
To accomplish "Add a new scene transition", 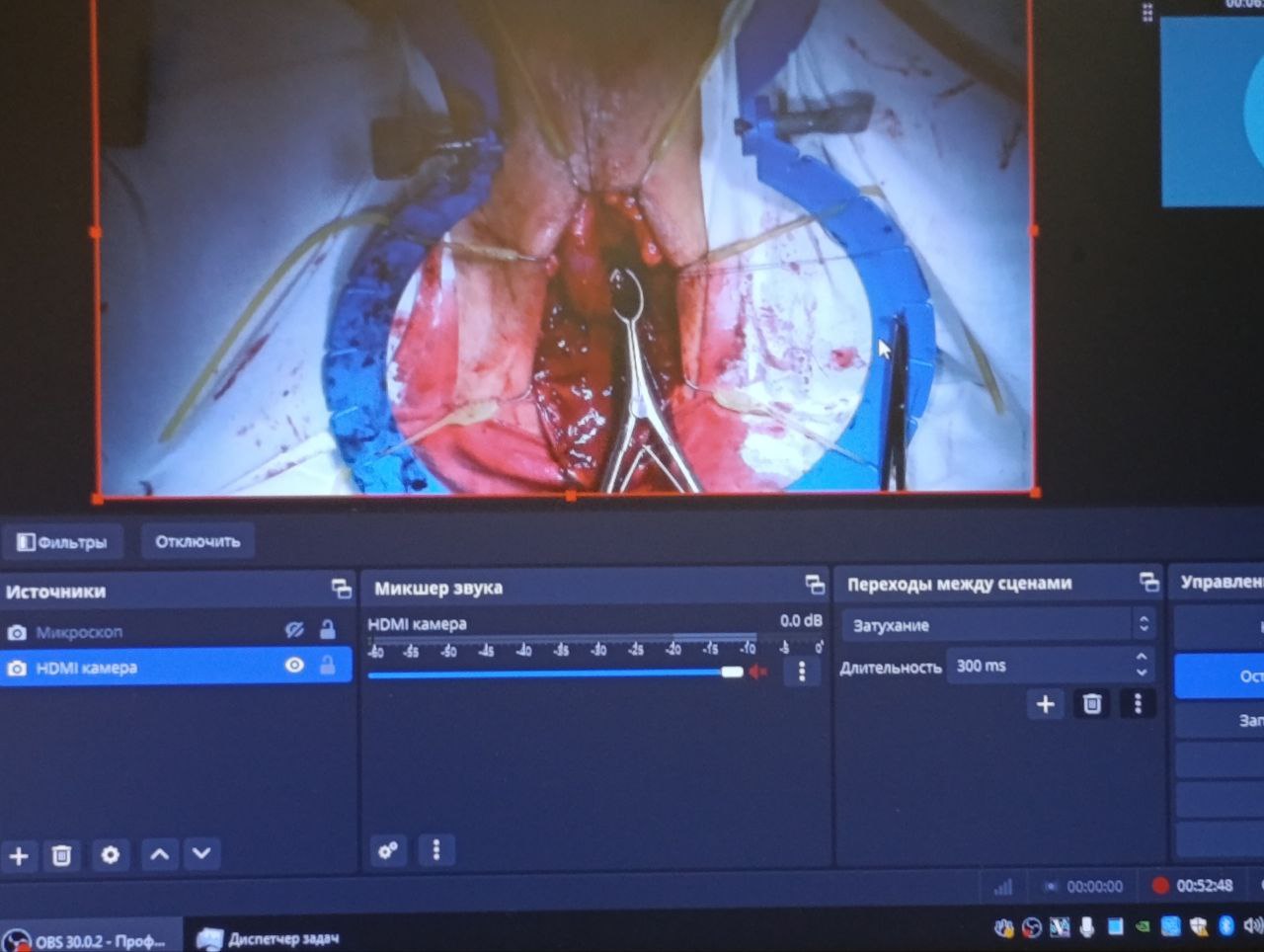I will coord(1046,704).
